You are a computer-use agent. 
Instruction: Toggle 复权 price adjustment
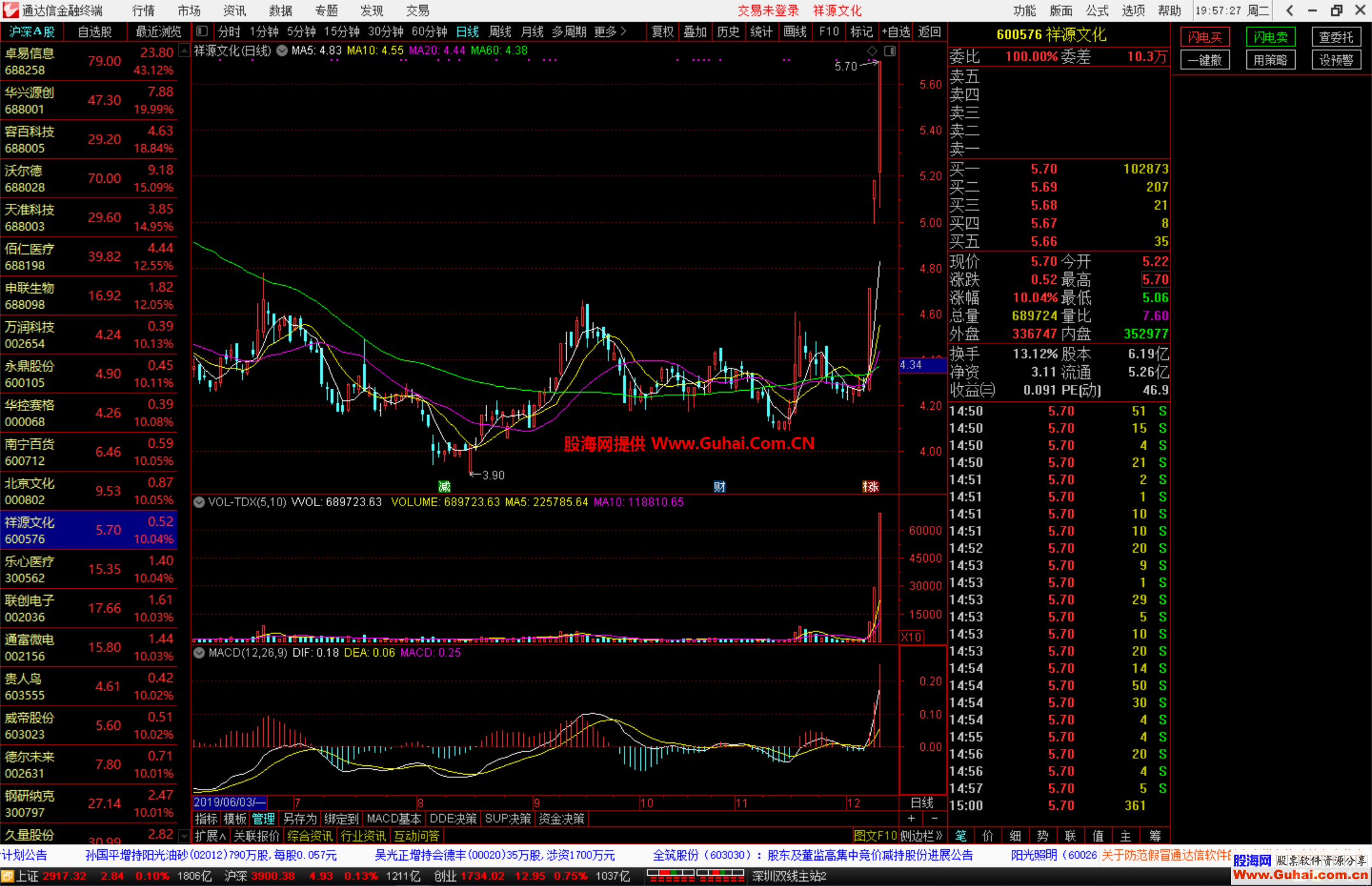[x=662, y=31]
